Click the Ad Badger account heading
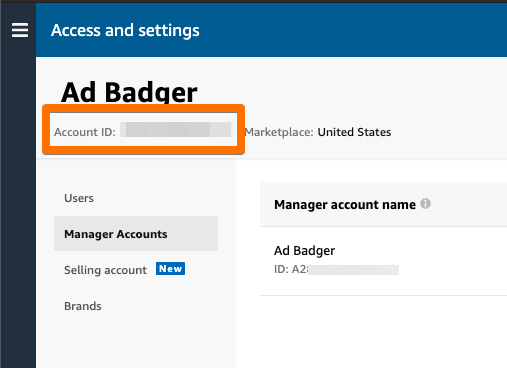 [129, 92]
